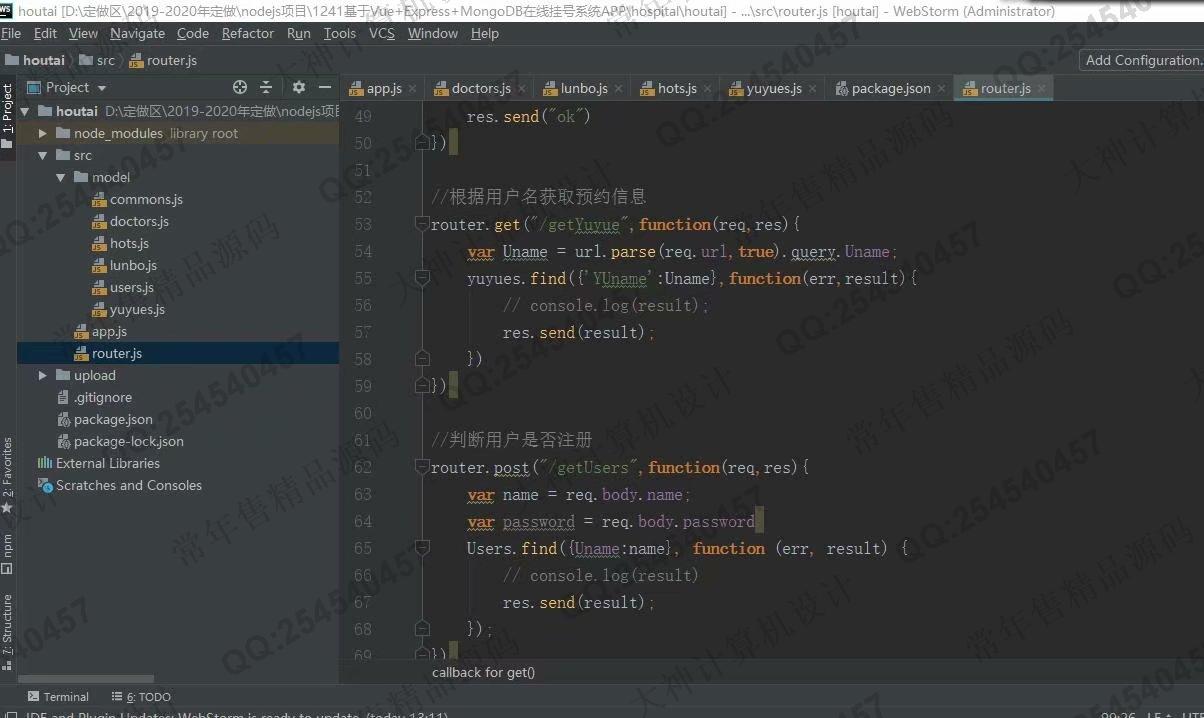Image resolution: width=1204 pixels, height=718 pixels.
Task: Select commons.js in project tree
Action: (x=137, y=199)
